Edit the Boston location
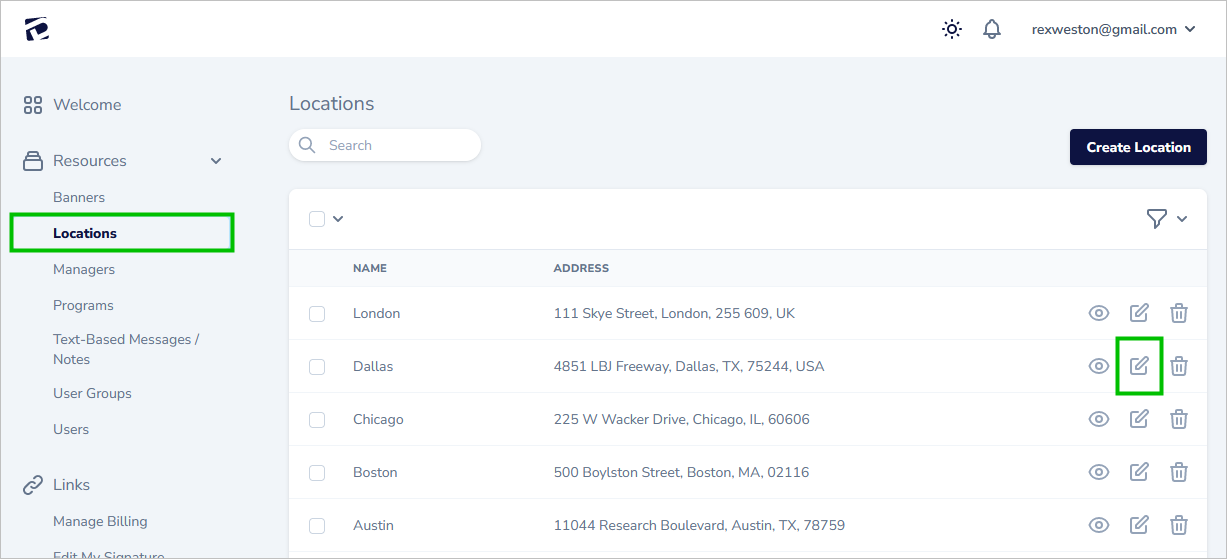Screen dimensions: 1227x559 click(x=1139, y=472)
